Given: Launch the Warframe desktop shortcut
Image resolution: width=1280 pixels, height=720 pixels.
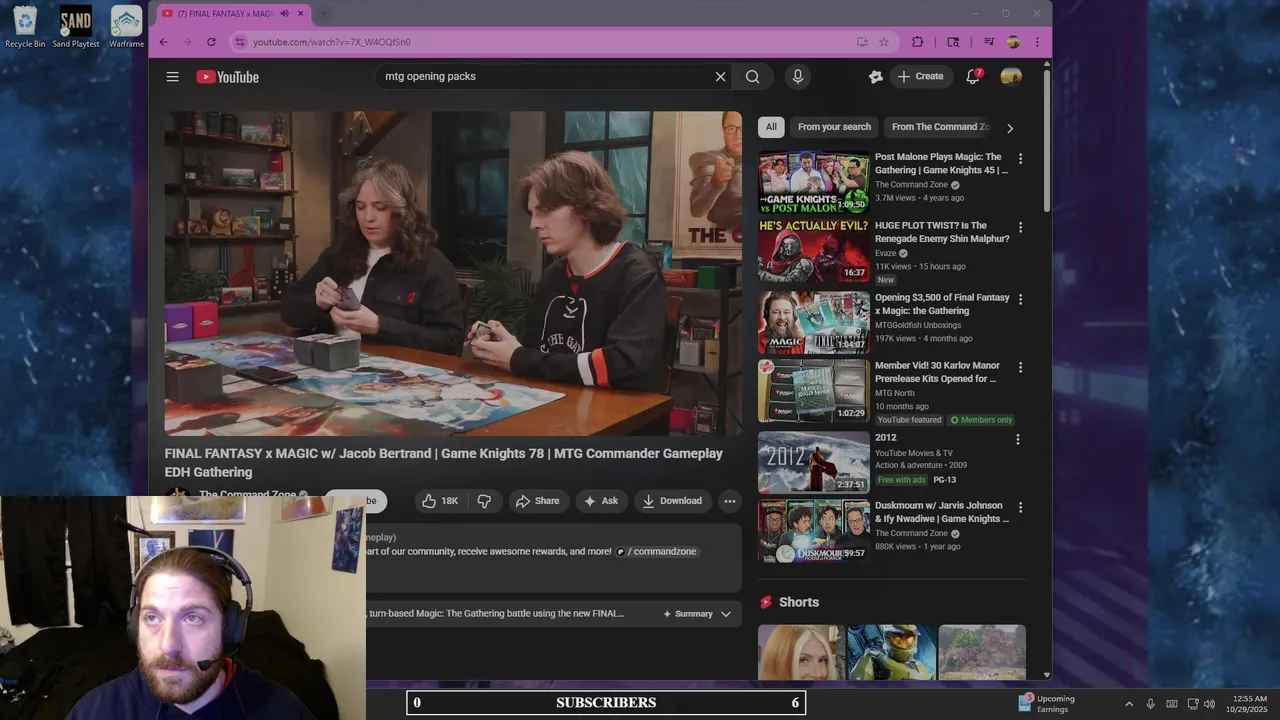Looking at the screenshot, I should [x=126, y=27].
